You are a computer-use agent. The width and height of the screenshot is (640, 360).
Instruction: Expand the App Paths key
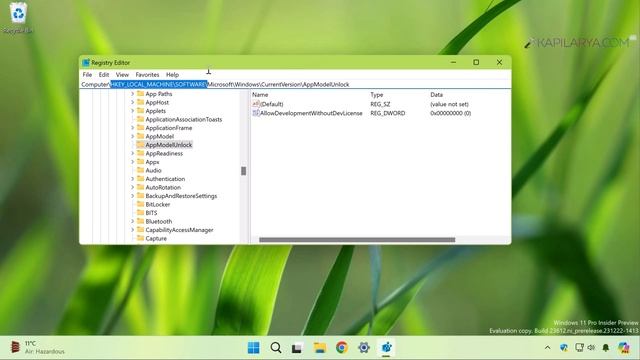(x=133, y=93)
